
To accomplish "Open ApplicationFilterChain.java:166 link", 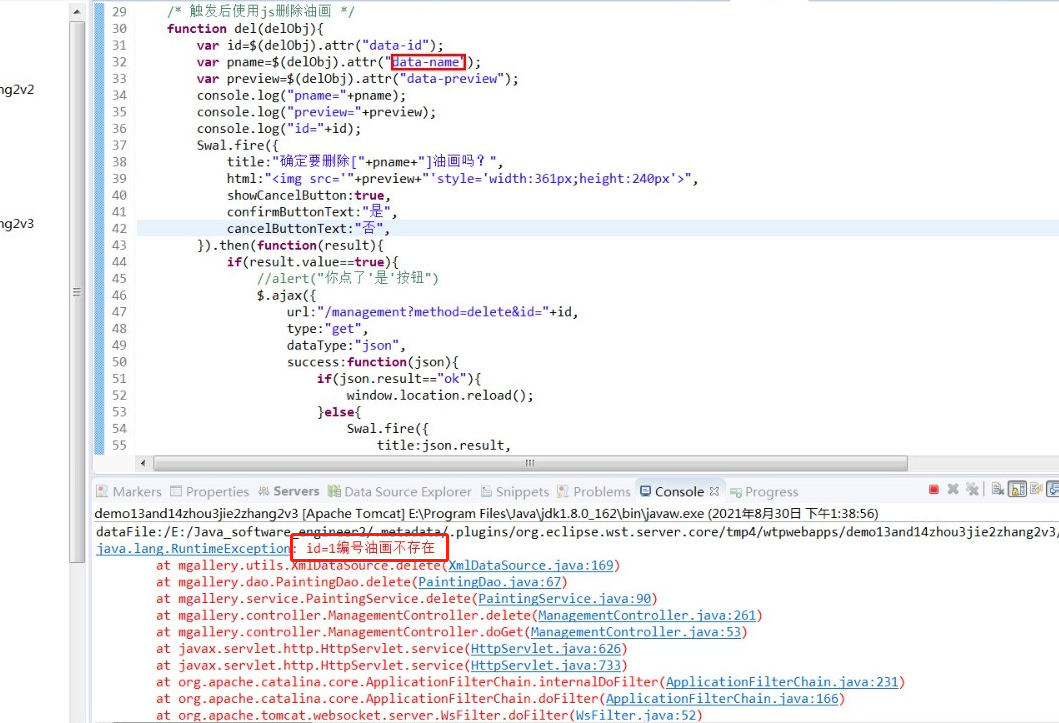I will (x=723, y=699).
